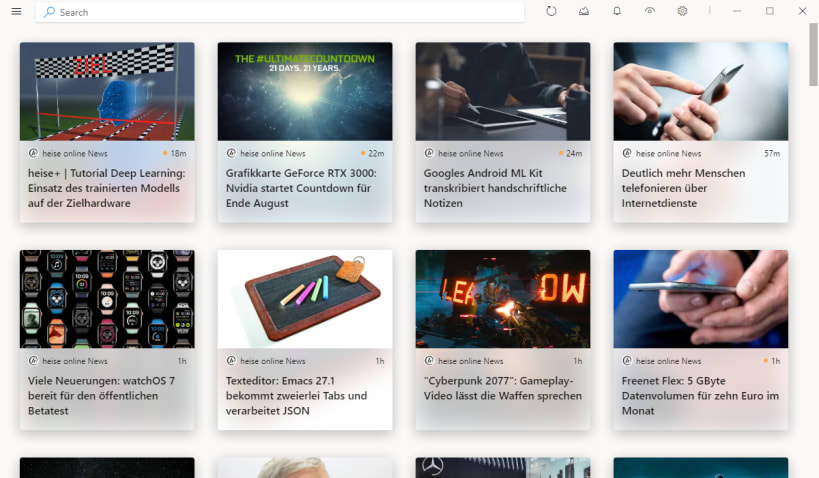Click the '18m' timestamp
The height and width of the screenshot is (478, 819).
[x=179, y=154]
